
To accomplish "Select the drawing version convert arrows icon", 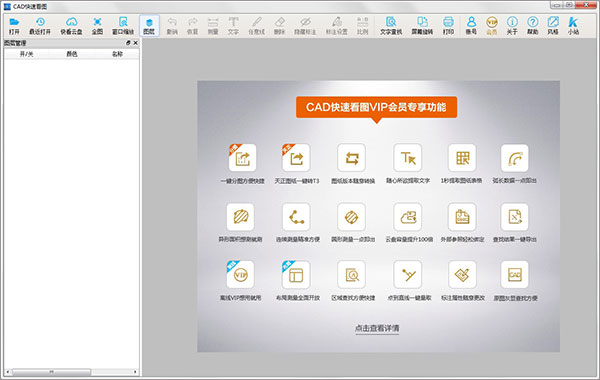I will click(x=352, y=158).
